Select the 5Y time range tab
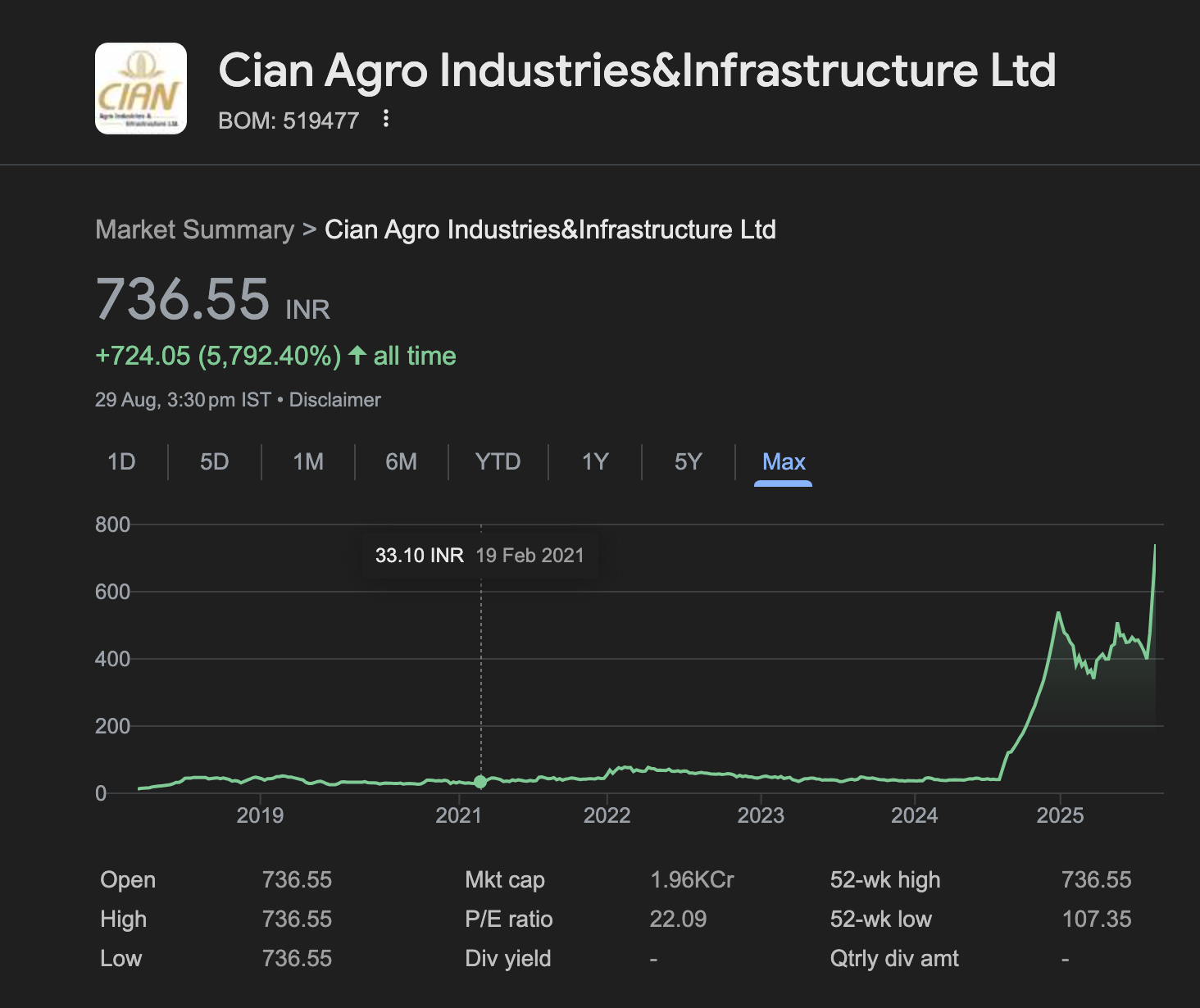 point(689,462)
